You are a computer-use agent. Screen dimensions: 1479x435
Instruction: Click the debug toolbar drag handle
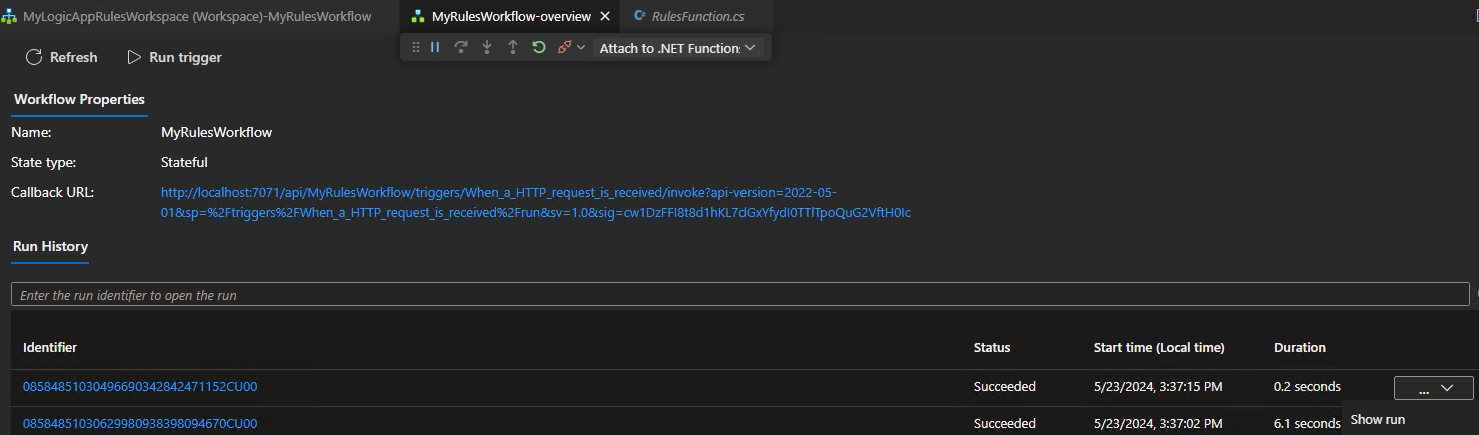coord(416,47)
